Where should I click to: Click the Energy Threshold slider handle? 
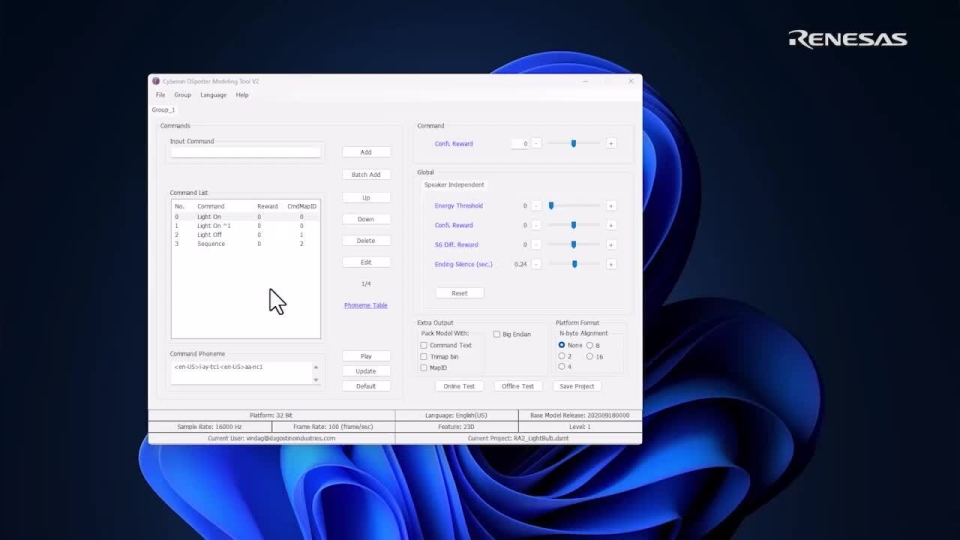click(551, 206)
